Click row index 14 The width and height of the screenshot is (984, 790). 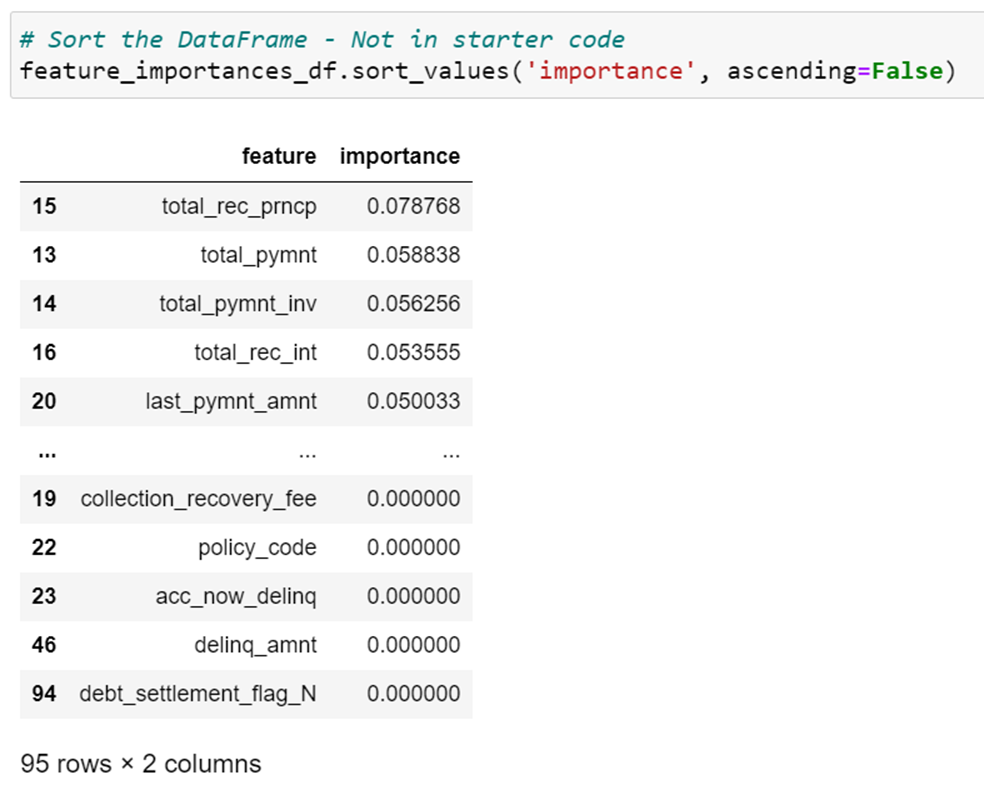(x=44, y=304)
